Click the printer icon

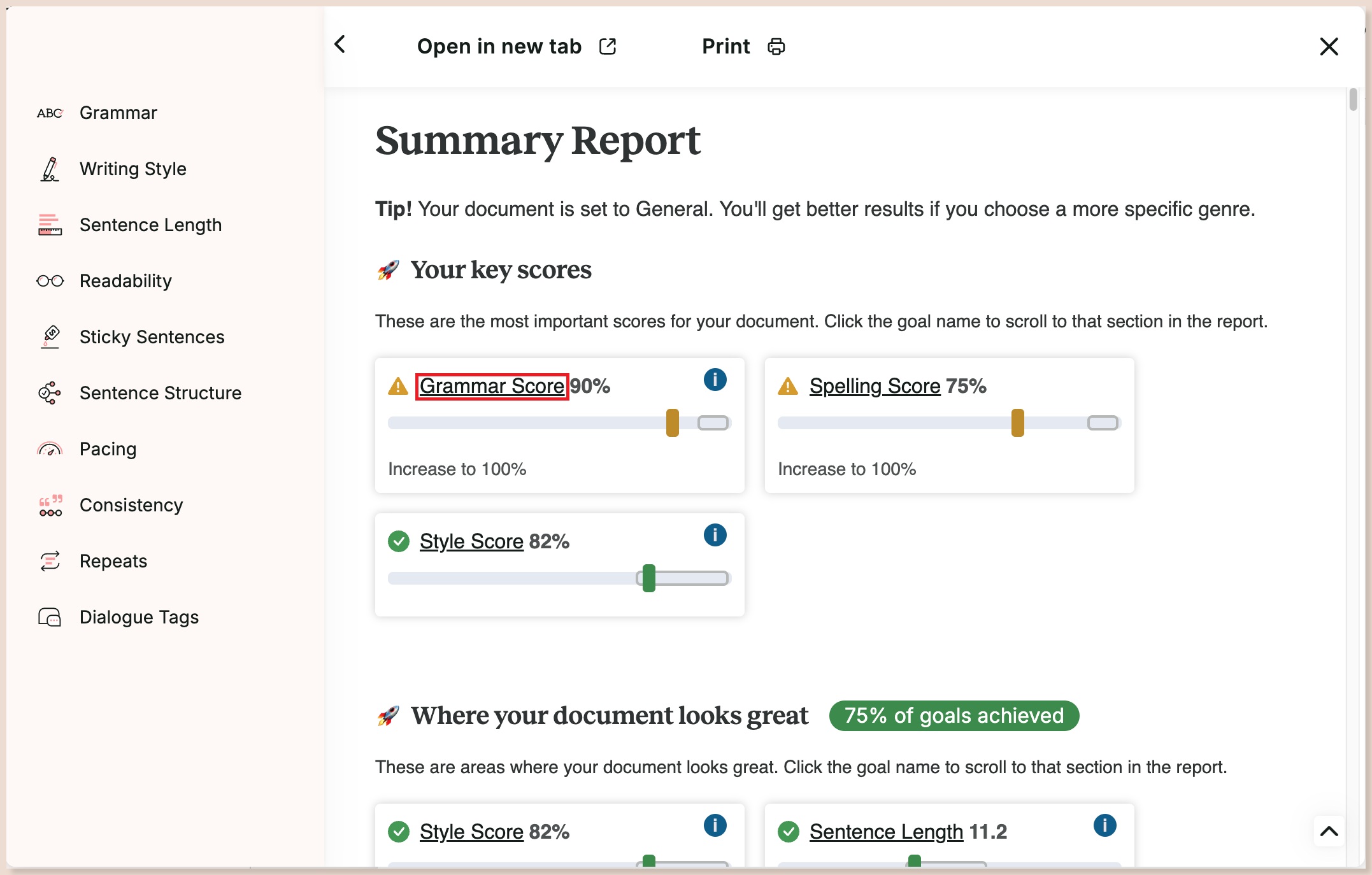tap(776, 46)
